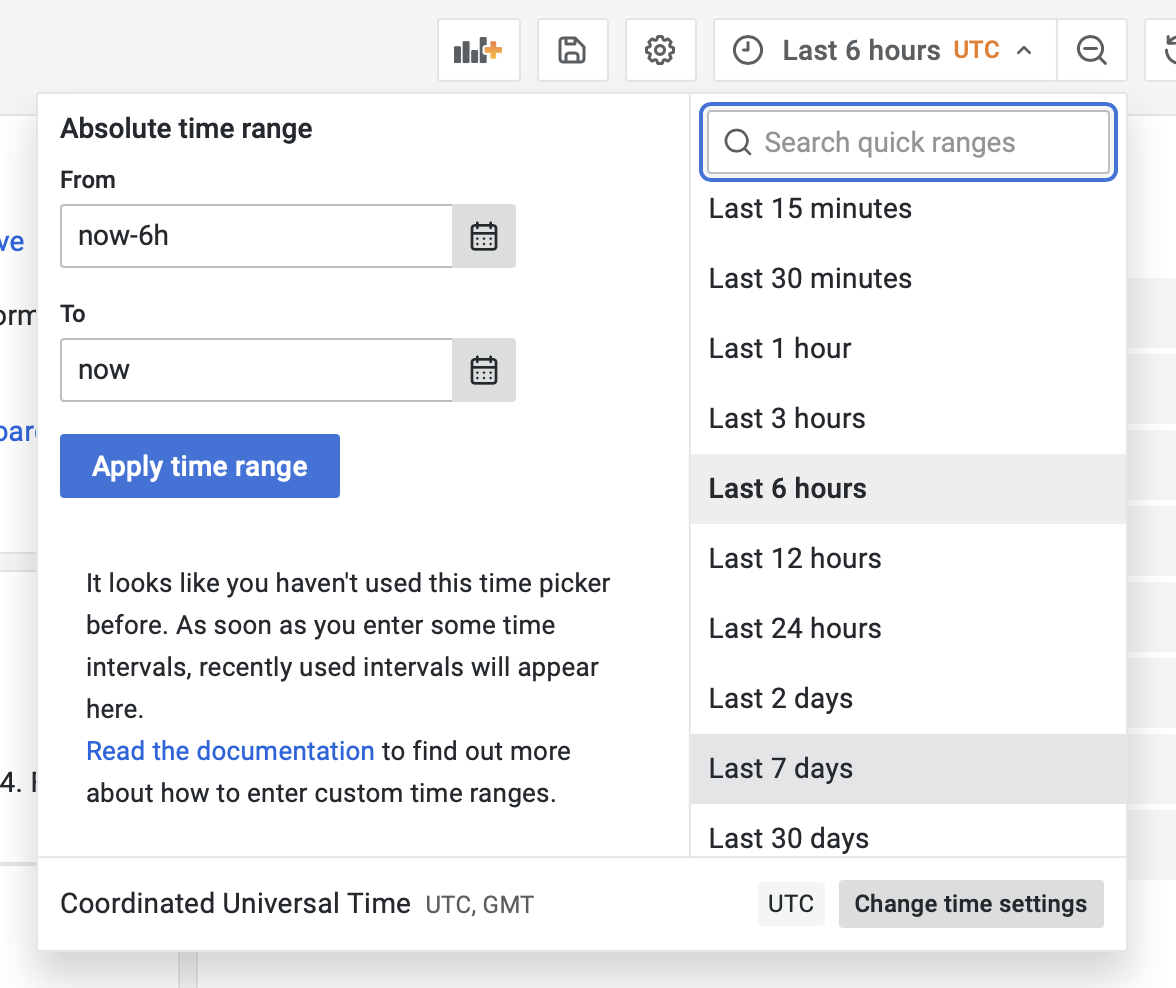Click the Save dashboard floppy icon
The width and height of the screenshot is (1176, 988).
tap(572, 50)
